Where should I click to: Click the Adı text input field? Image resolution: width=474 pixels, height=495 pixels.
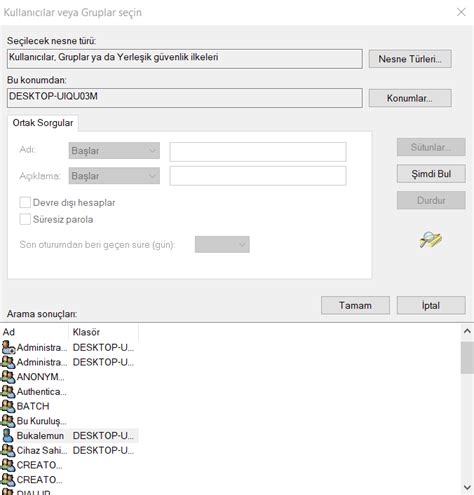(258, 152)
